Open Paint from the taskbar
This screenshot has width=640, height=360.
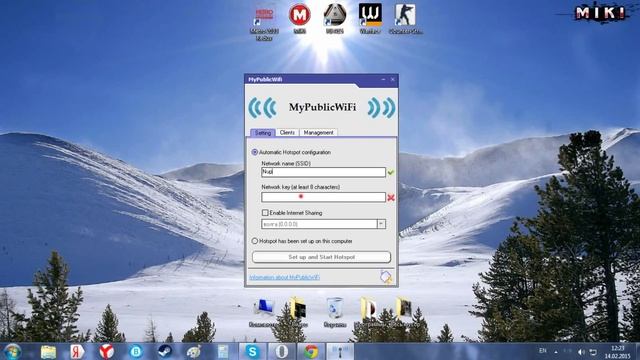coord(194,351)
